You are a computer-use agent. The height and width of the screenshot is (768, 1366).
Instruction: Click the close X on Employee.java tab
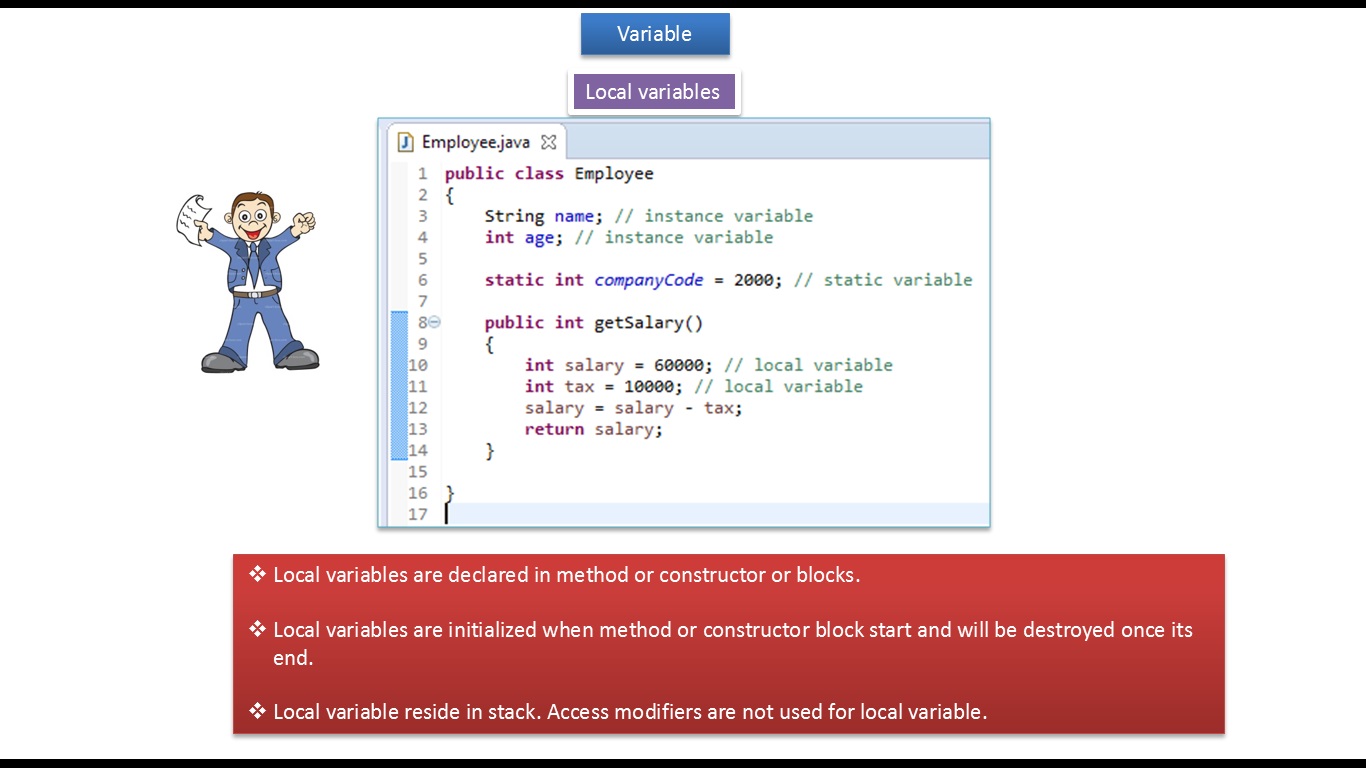click(548, 141)
